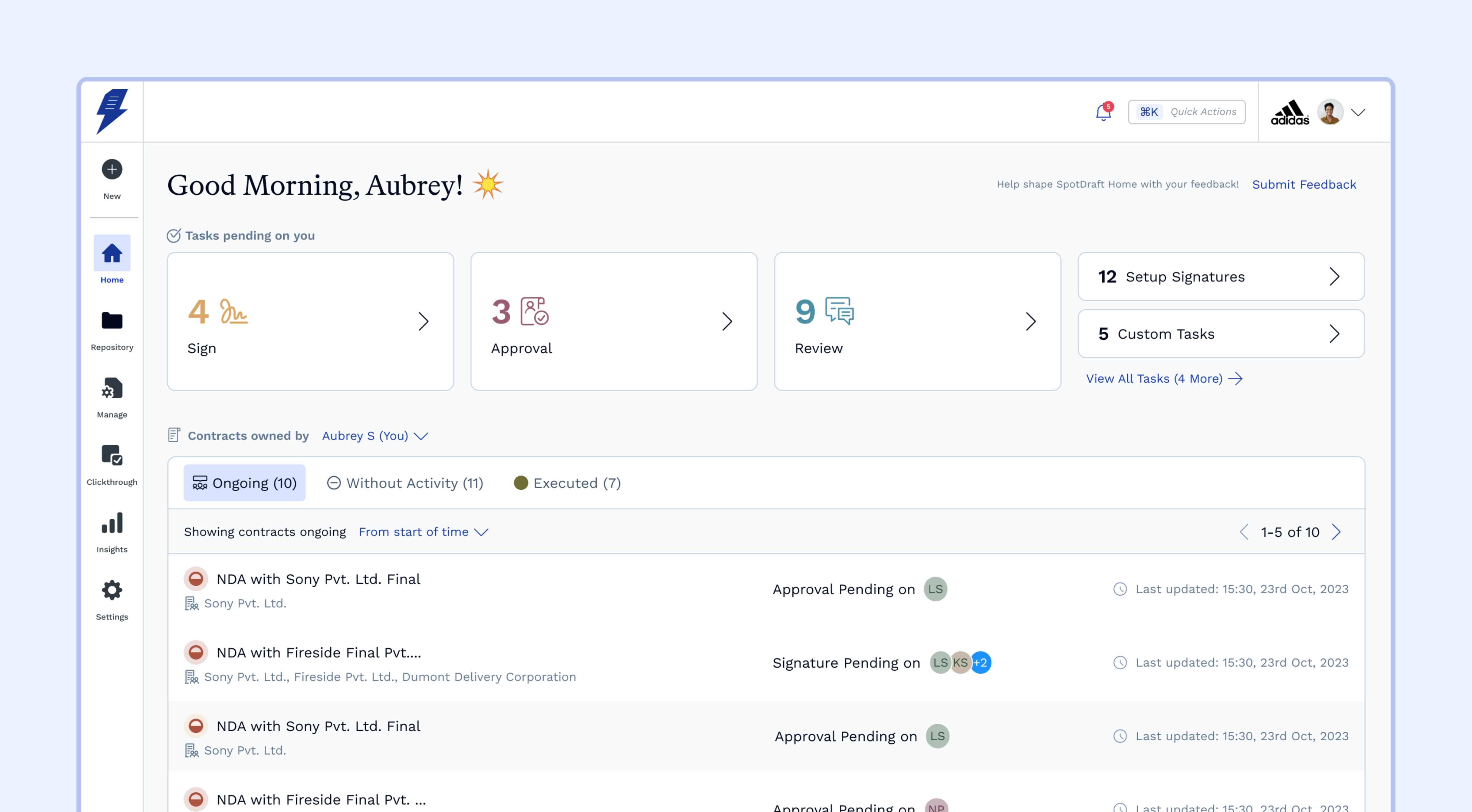Open Settings gear in sidebar
1472x812 pixels.
click(x=112, y=590)
